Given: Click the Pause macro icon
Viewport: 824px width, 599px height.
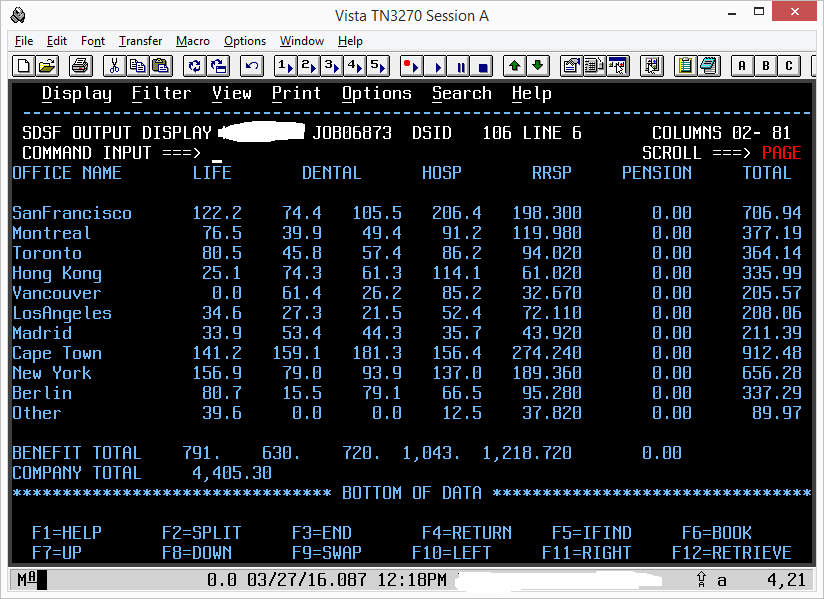Looking at the screenshot, I should (x=460, y=66).
